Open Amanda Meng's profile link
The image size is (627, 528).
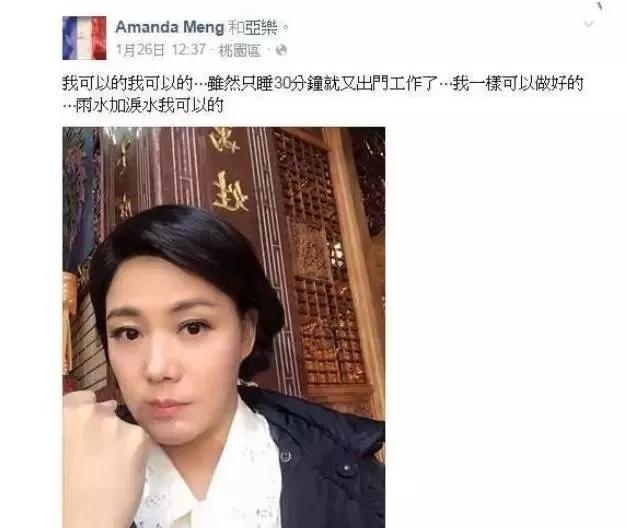pos(170,27)
